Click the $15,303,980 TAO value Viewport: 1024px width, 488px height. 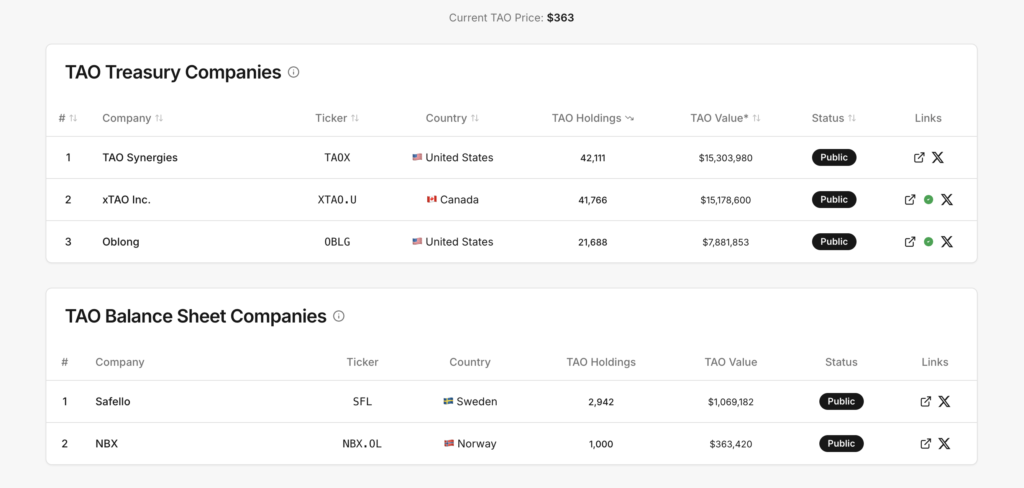point(726,157)
